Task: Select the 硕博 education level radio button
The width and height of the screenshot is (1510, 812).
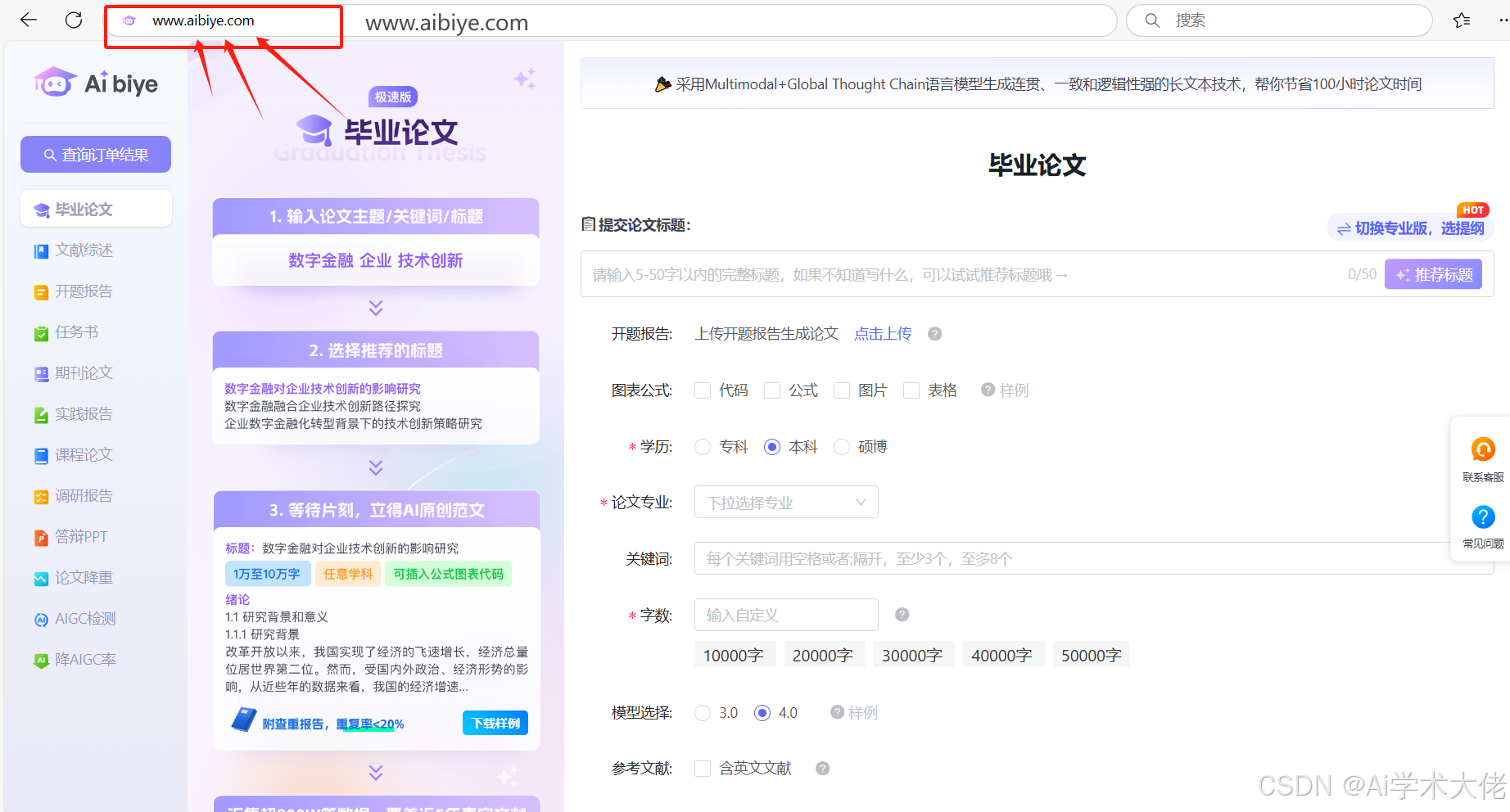Action: click(842, 446)
